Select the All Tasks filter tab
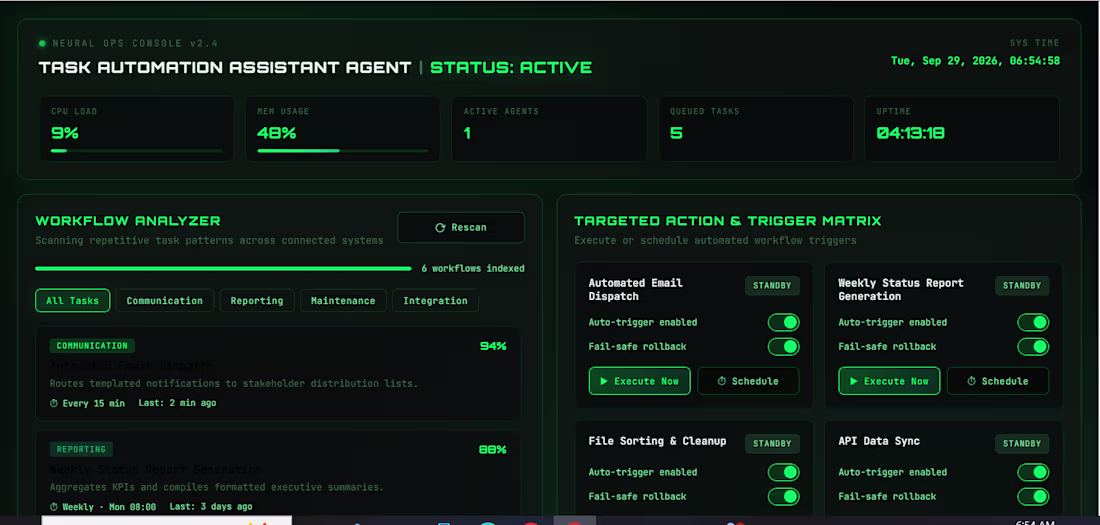Viewport: 1100px width, 525px height. click(72, 300)
